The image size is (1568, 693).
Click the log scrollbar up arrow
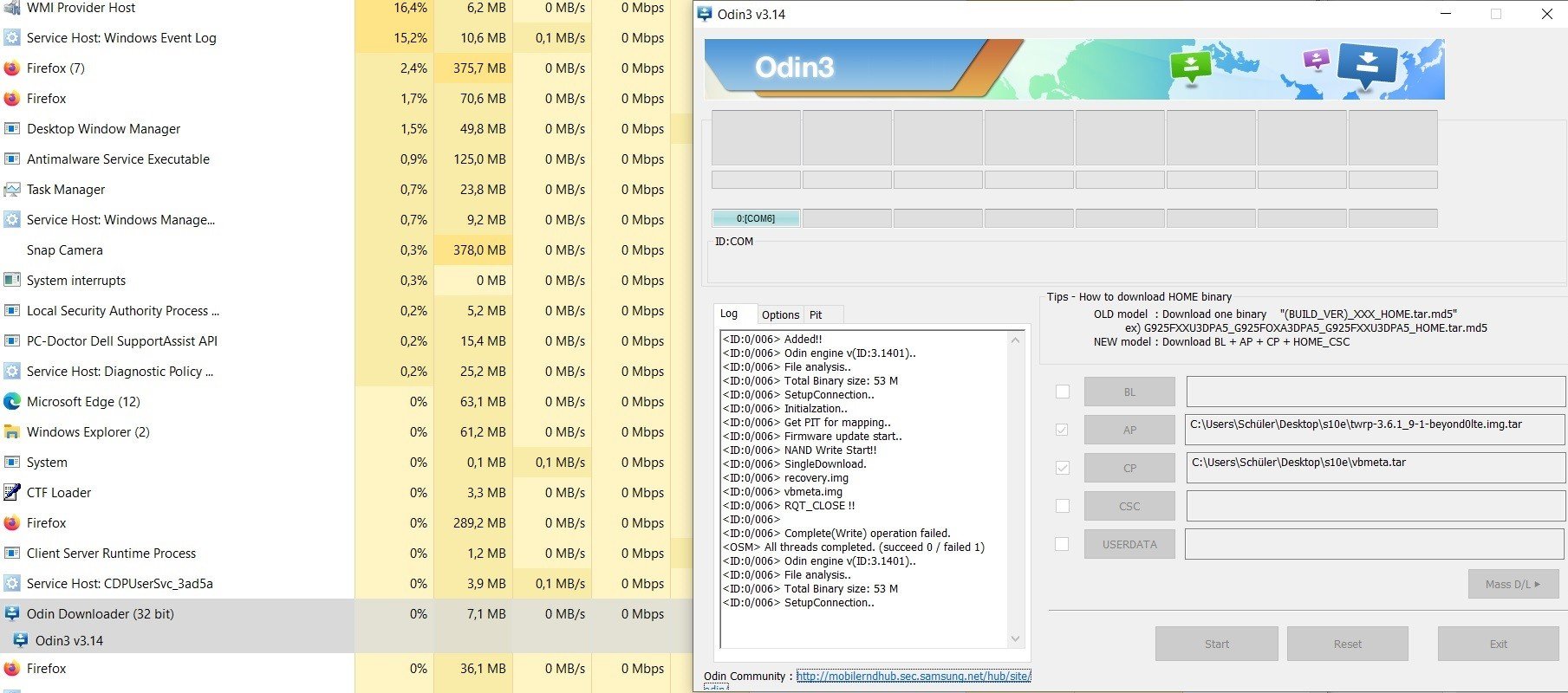pos(1015,340)
